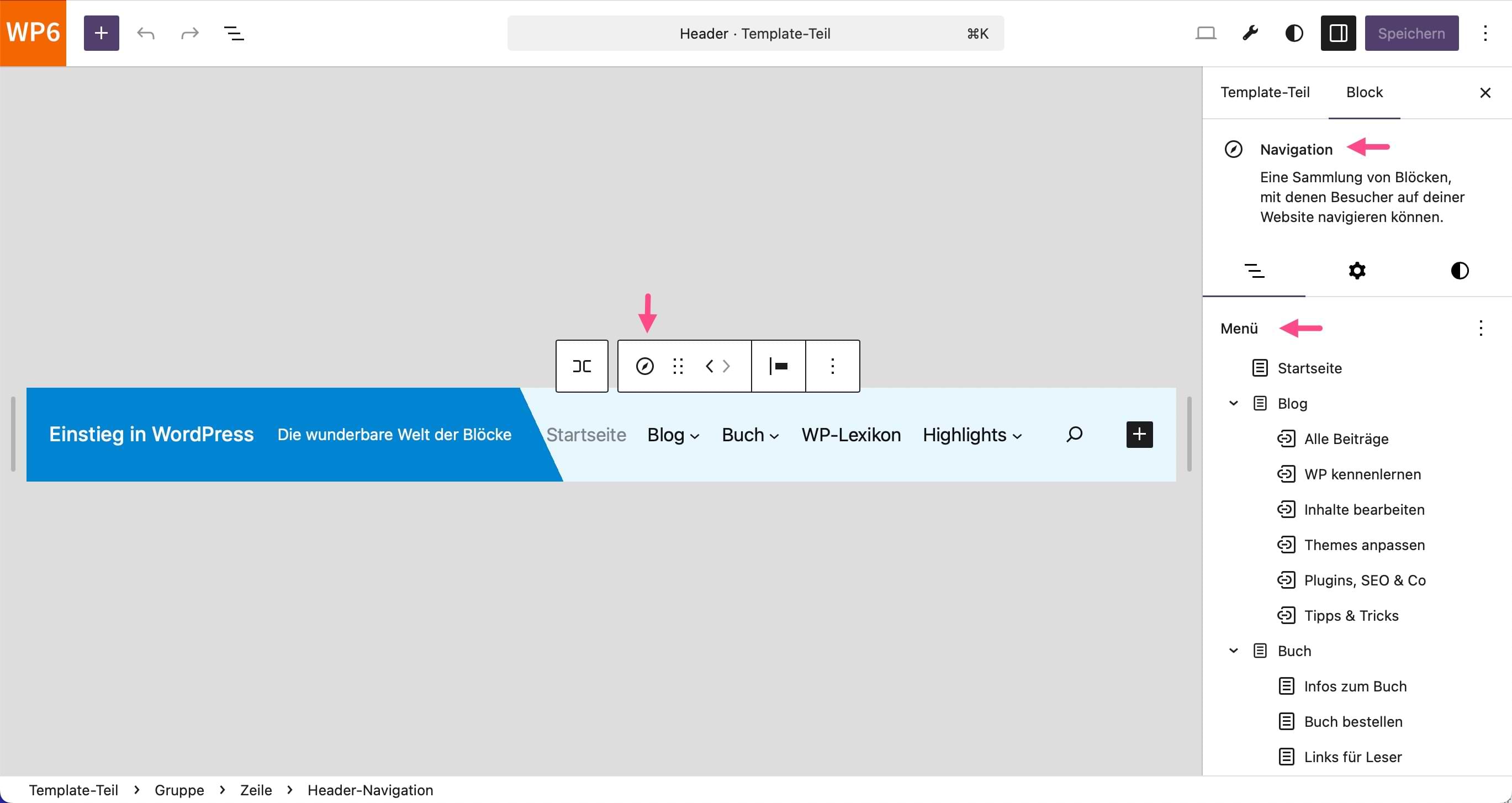Collapse the Blog submenu in list

1233,403
